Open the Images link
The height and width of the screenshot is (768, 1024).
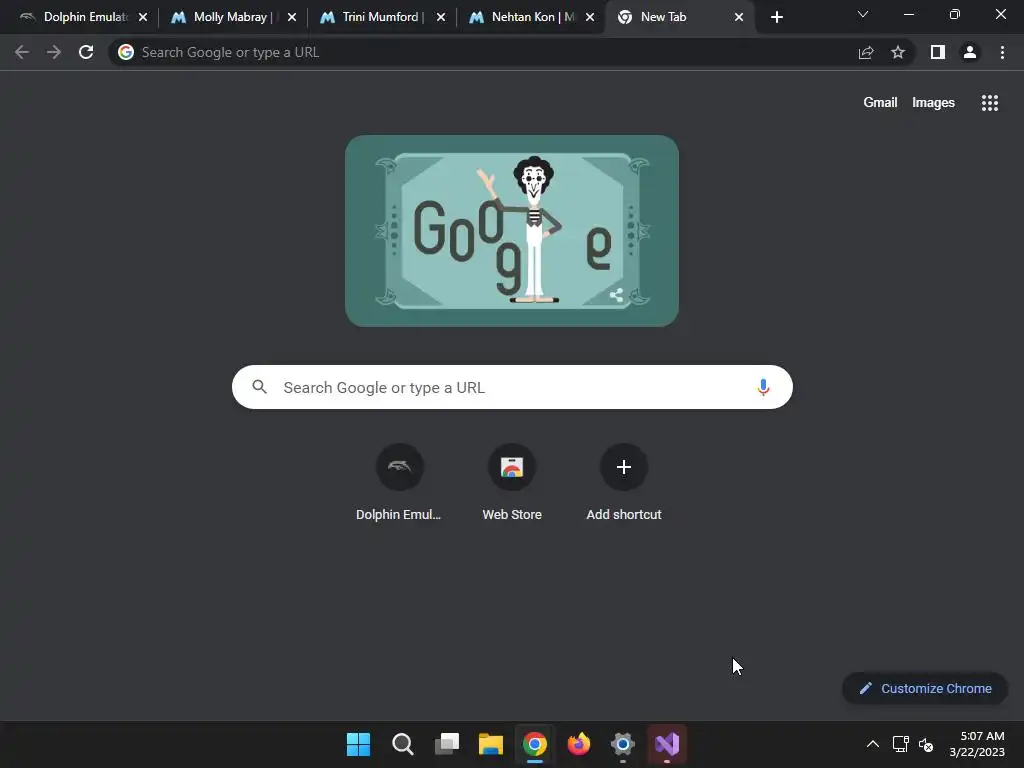coord(933,103)
